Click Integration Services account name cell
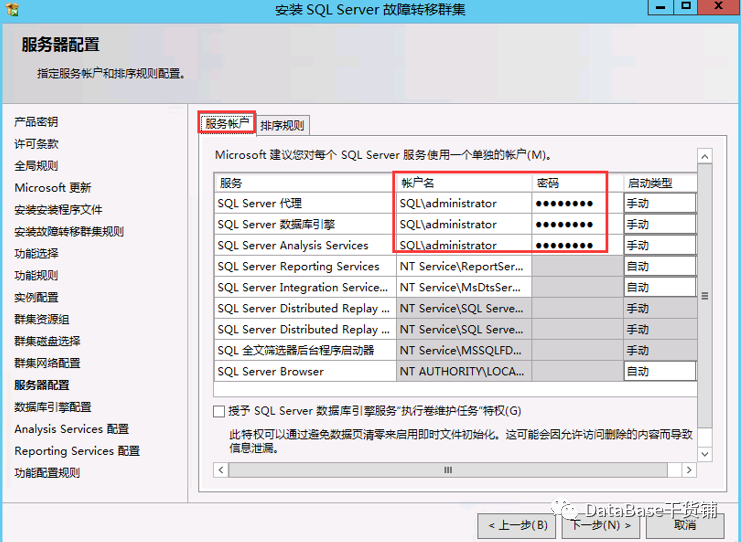 [x=464, y=287]
